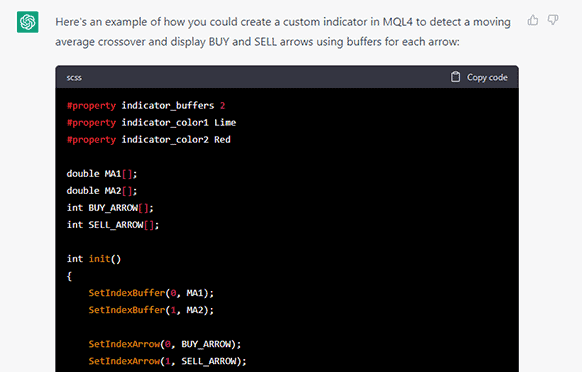582x372 pixels.
Task: Click the opening curly brace line
Action: coord(69,276)
